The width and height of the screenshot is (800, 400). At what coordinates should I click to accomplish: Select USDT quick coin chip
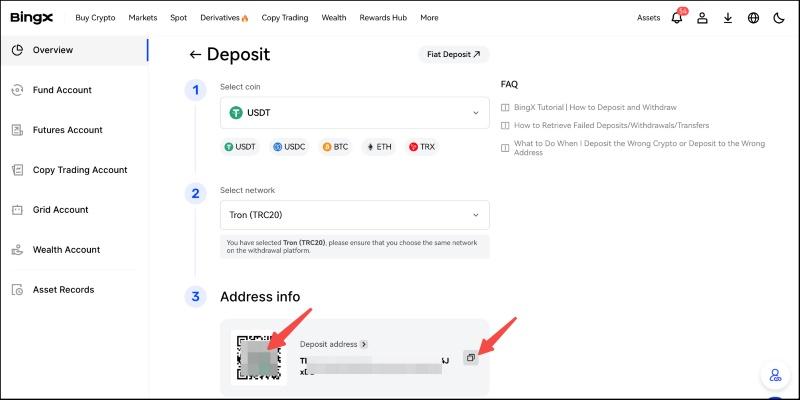point(240,147)
